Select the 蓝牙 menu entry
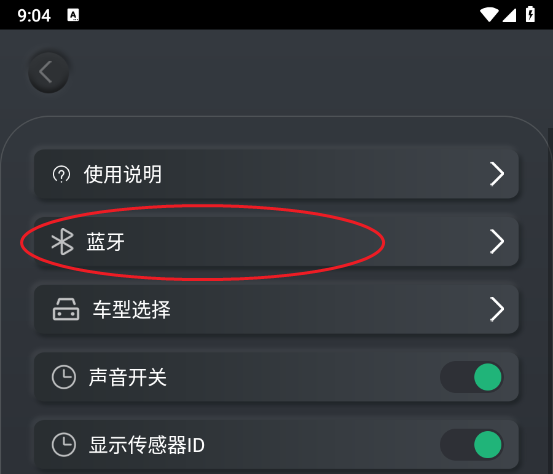 [276, 242]
